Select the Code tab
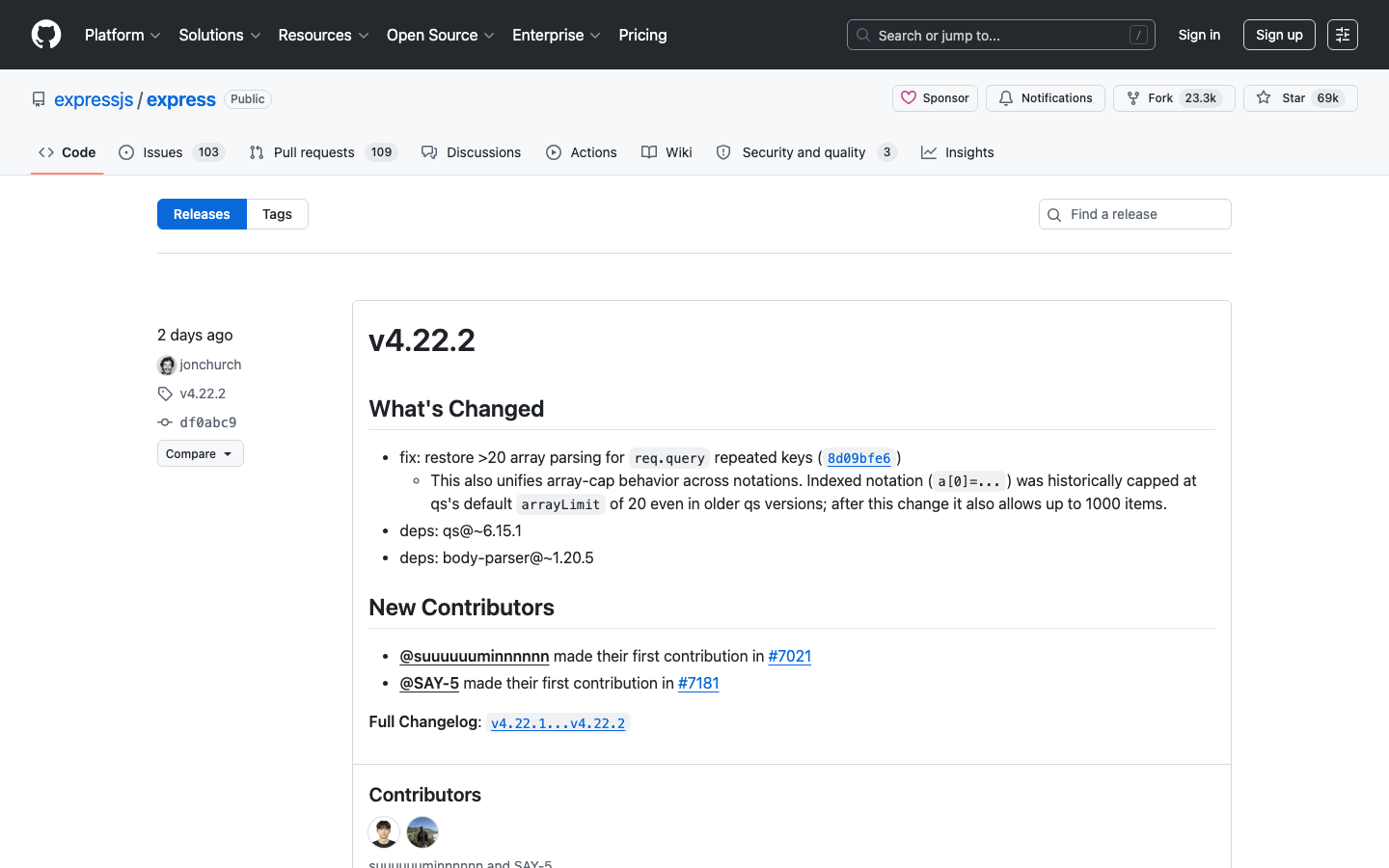The height and width of the screenshot is (868, 1389). coord(67,152)
